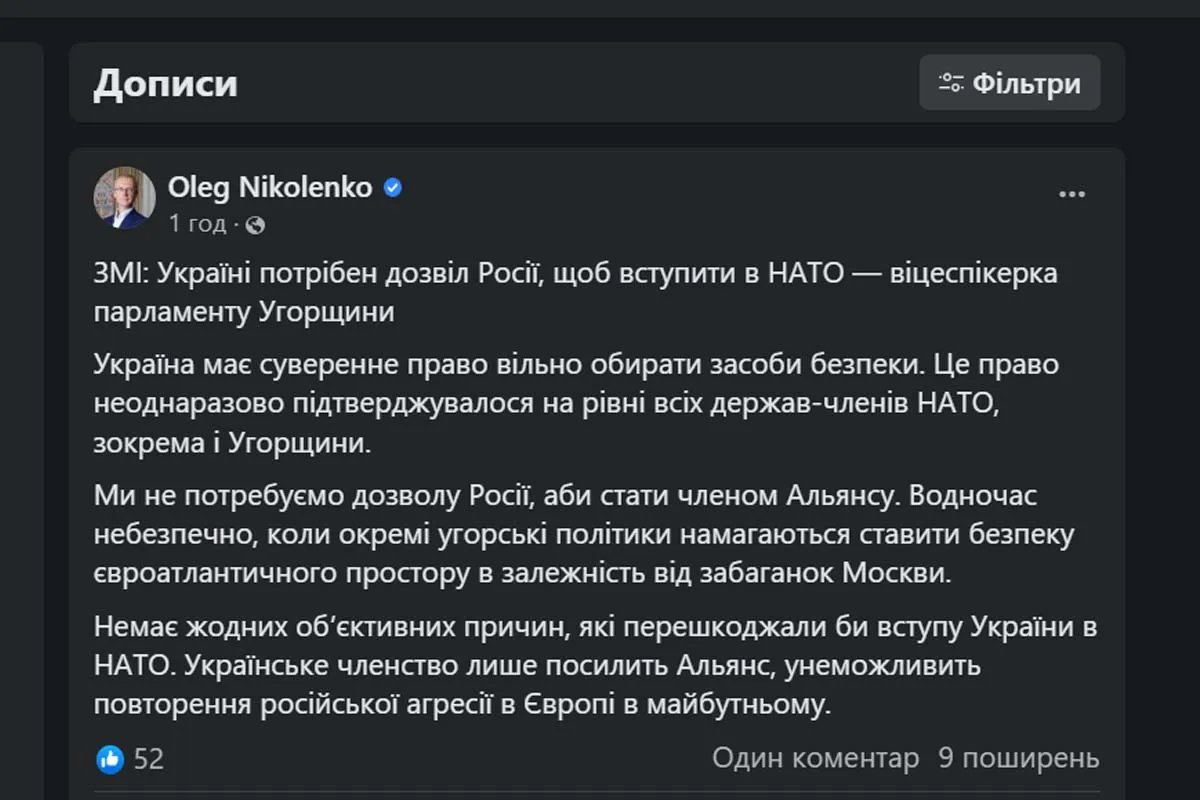Expand the "Один коментар" comments
This screenshot has width=1200, height=800.
(815, 759)
